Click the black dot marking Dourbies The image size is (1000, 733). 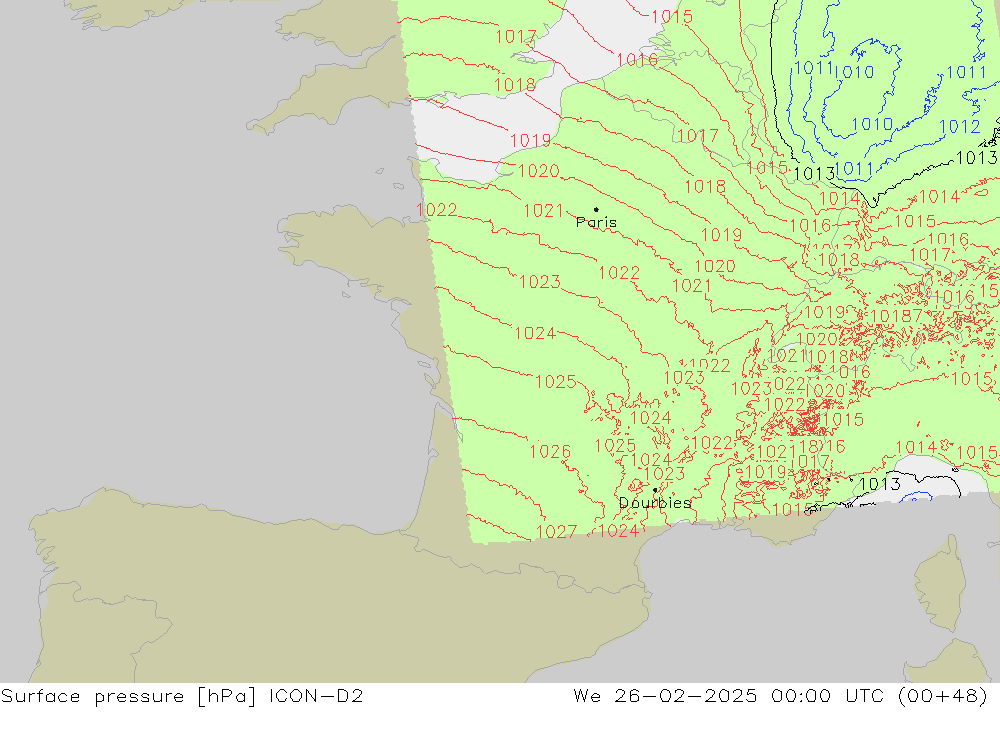(655, 490)
